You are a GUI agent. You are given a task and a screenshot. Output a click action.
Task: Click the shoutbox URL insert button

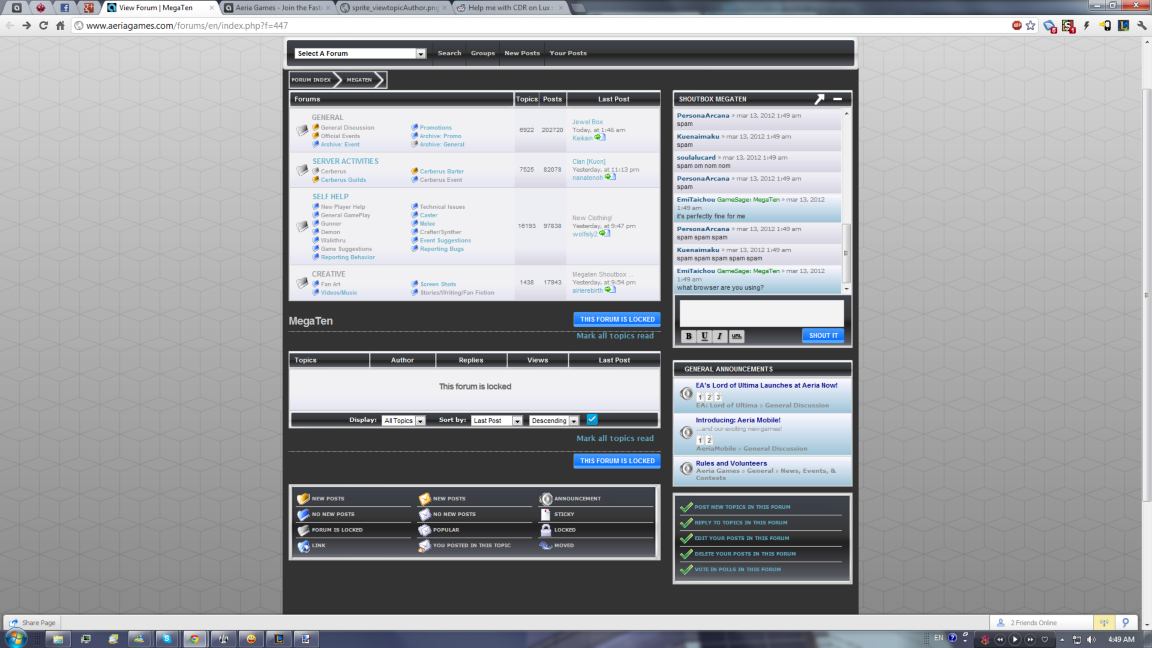736,336
